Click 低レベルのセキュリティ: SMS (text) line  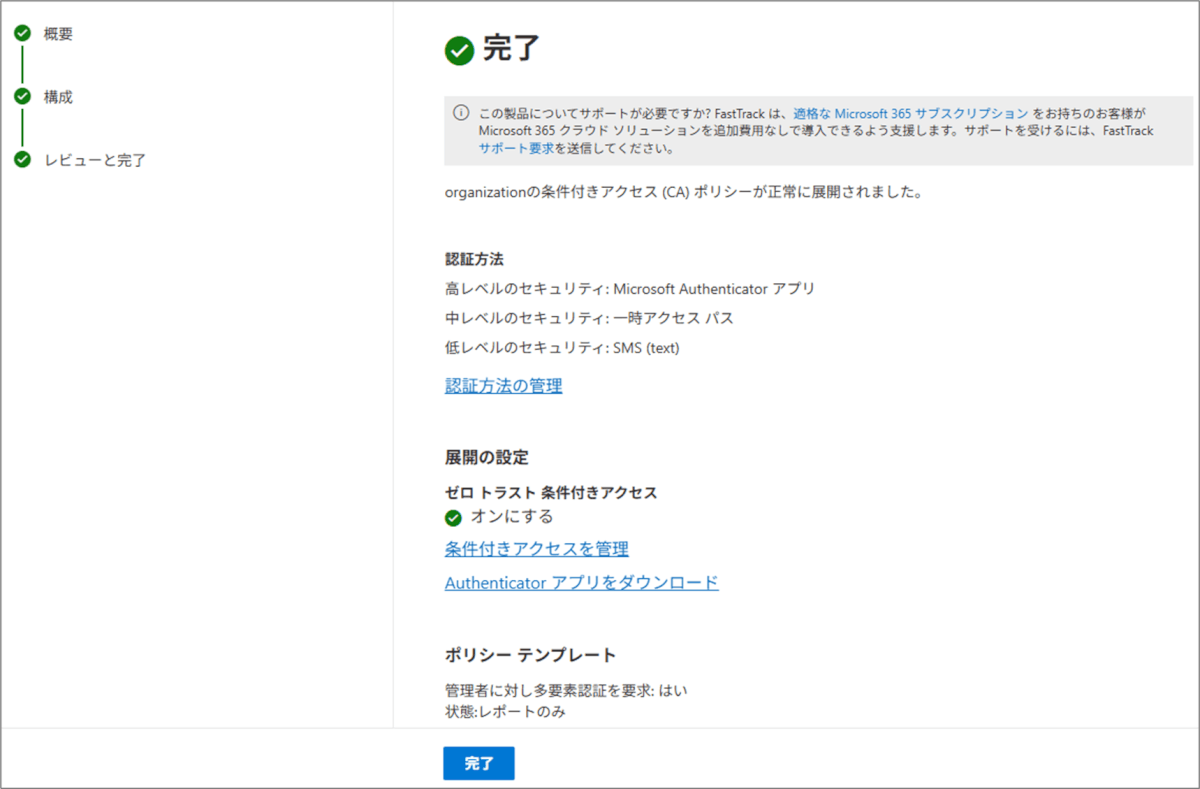pos(562,348)
